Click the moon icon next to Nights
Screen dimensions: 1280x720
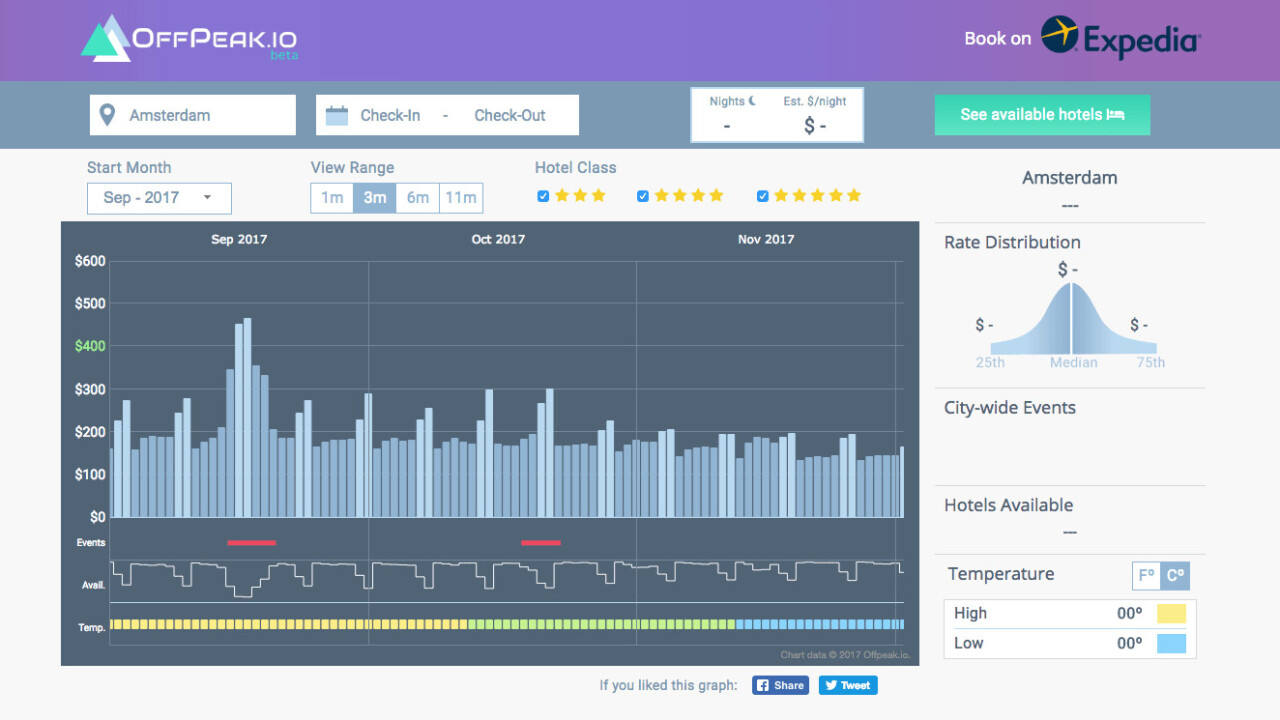coord(752,101)
